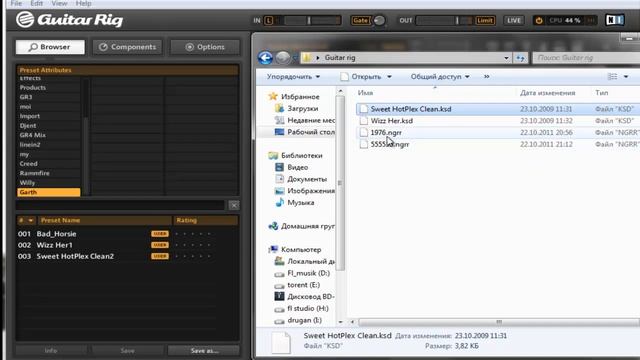Open the address bar path dropdown

click(x=506, y=58)
